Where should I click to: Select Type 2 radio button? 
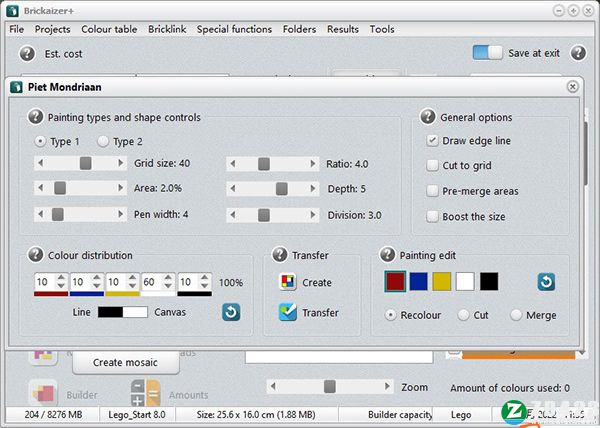click(103, 142)
